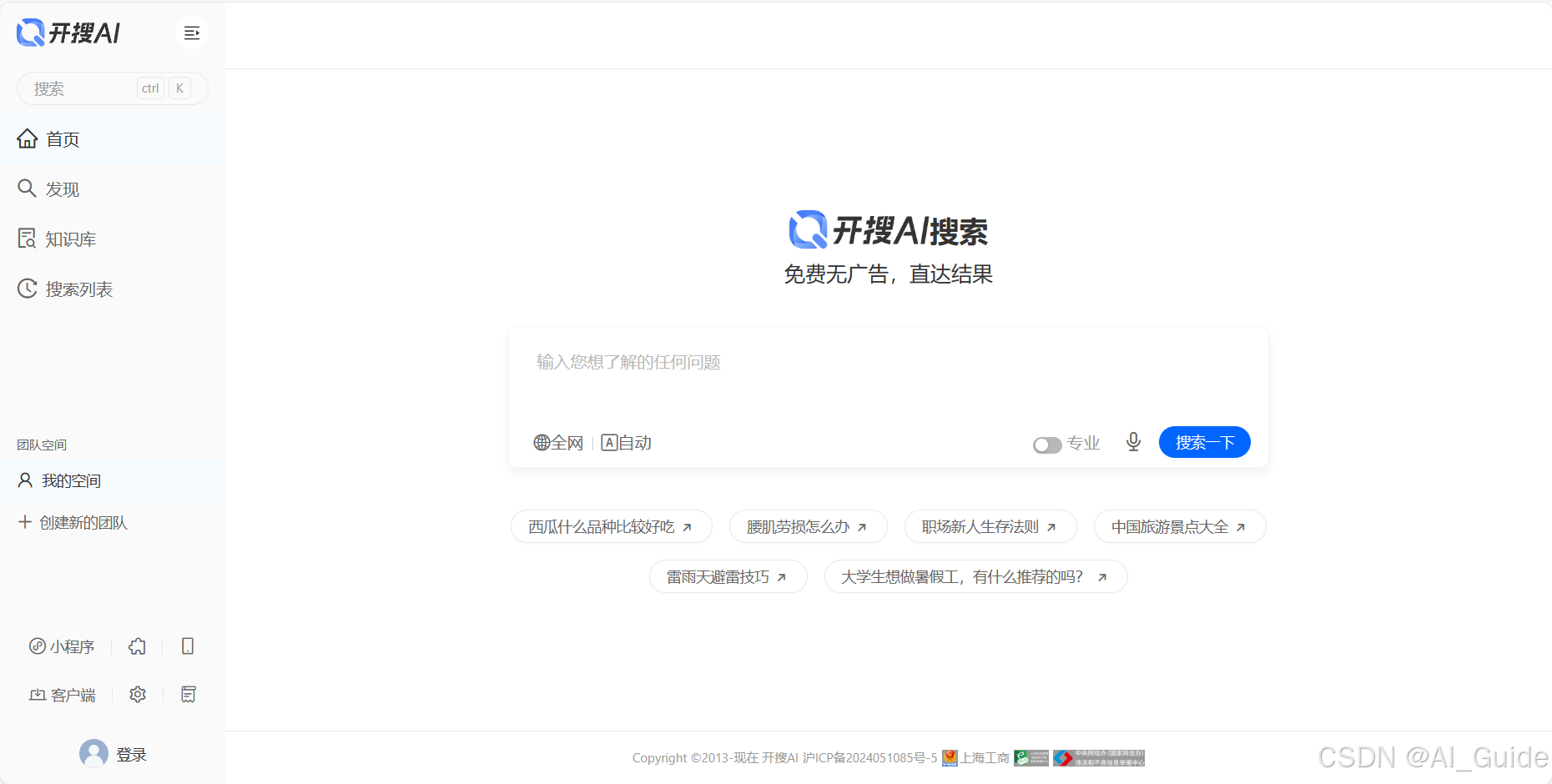The width and height of the screenshot is (1552, 784).
Task: Open the settings gear icon
Action: pos(138,695)
